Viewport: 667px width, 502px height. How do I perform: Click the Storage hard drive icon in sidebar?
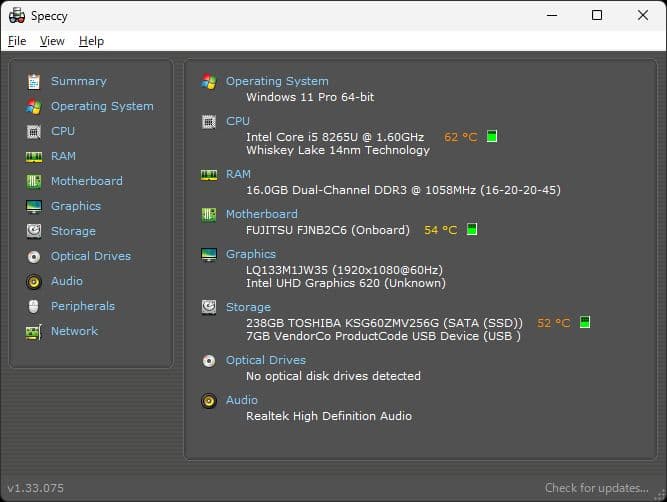pos(34,231)
